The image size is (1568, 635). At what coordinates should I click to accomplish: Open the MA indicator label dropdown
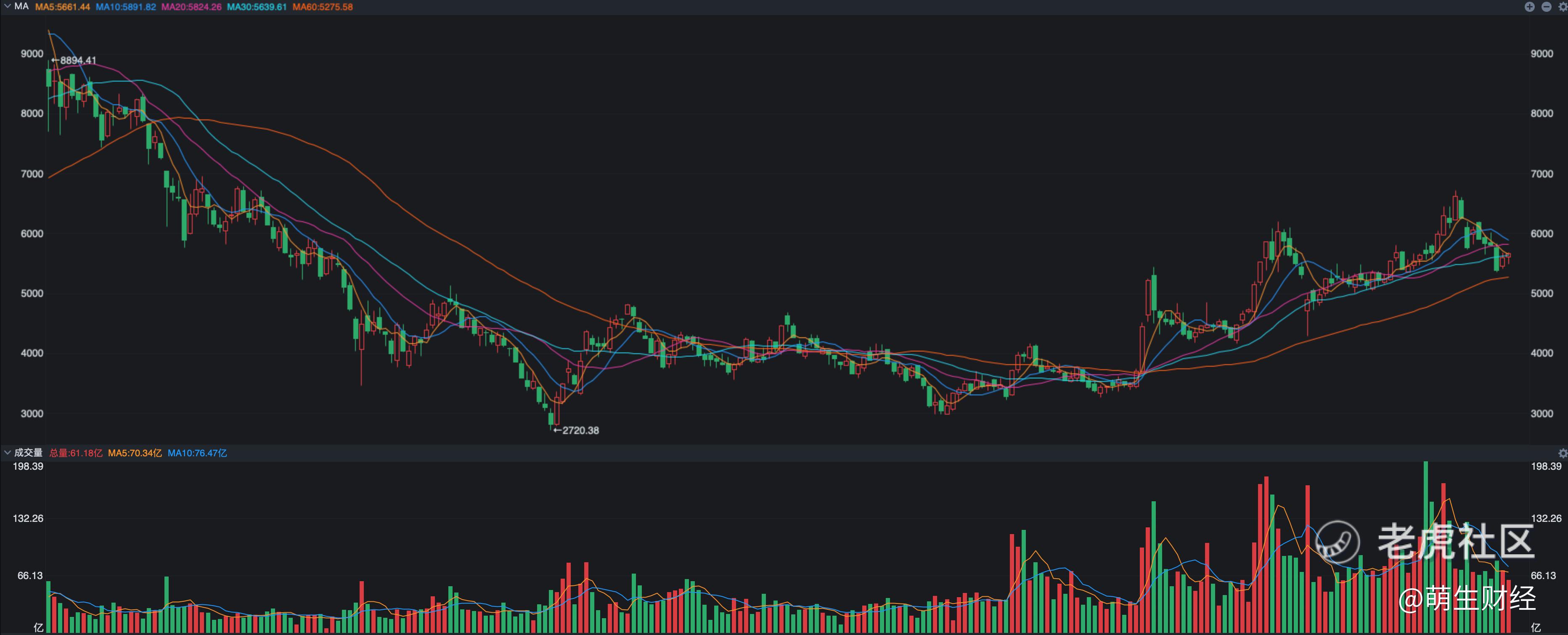click(21, 6)
